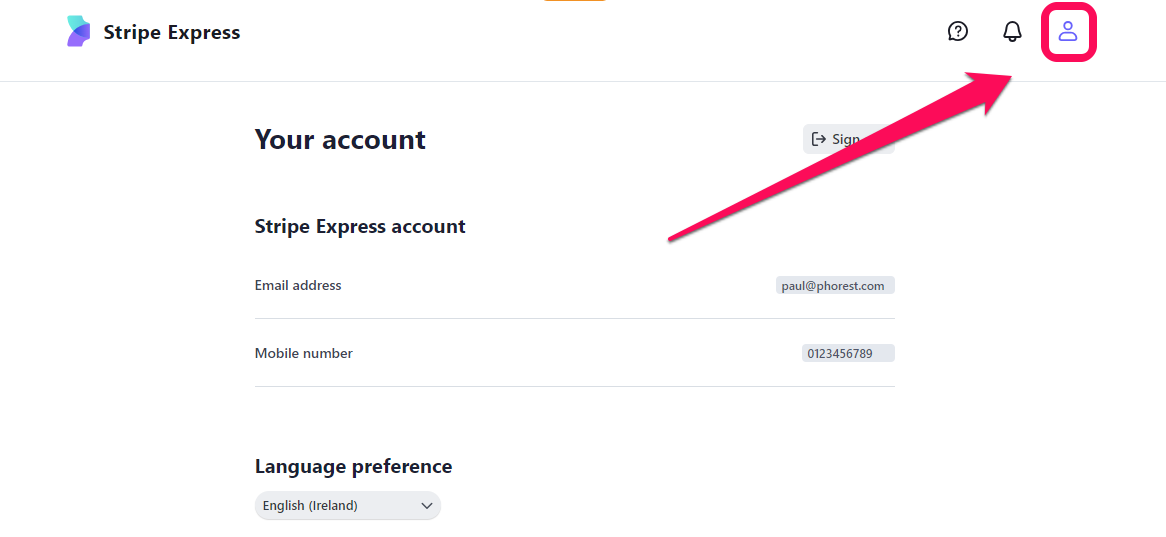Screen dimensions: 1166x537
Task: Click the Stripe Express logo icon
Action: [78, 31]
